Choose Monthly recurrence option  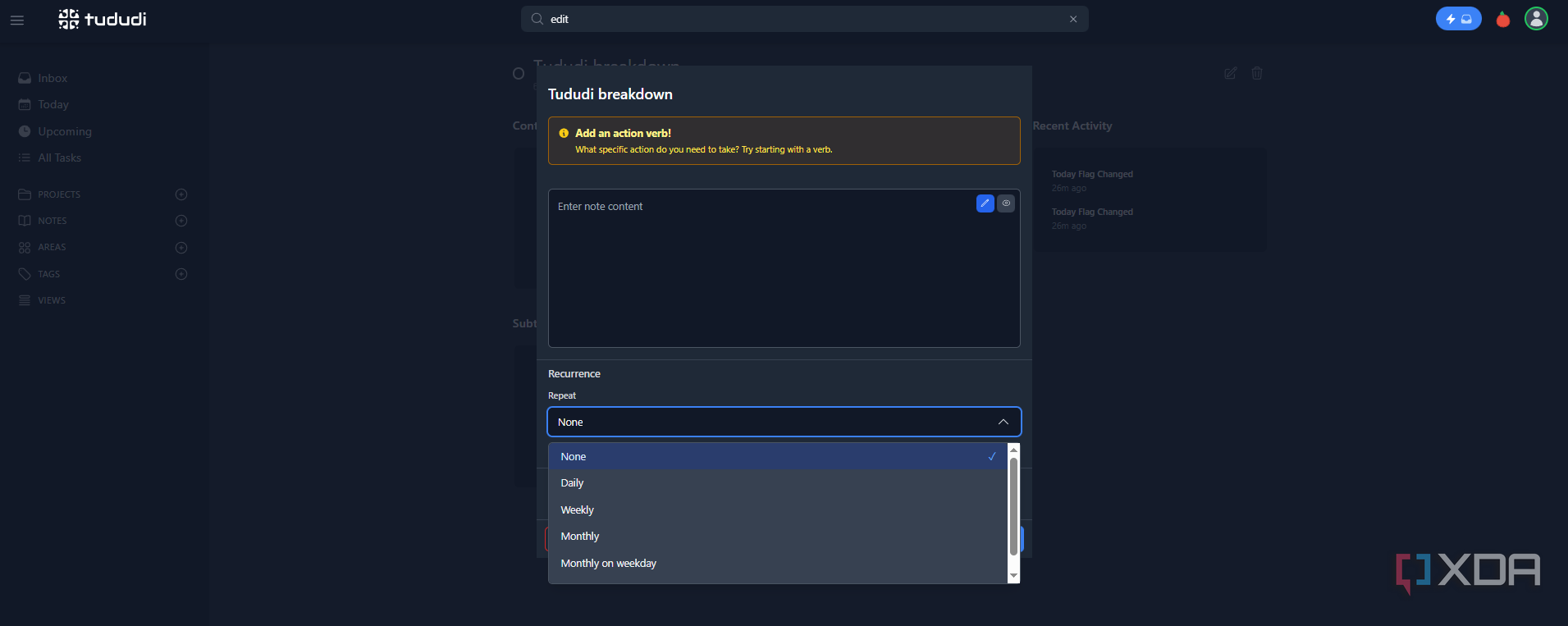(777, 536)
